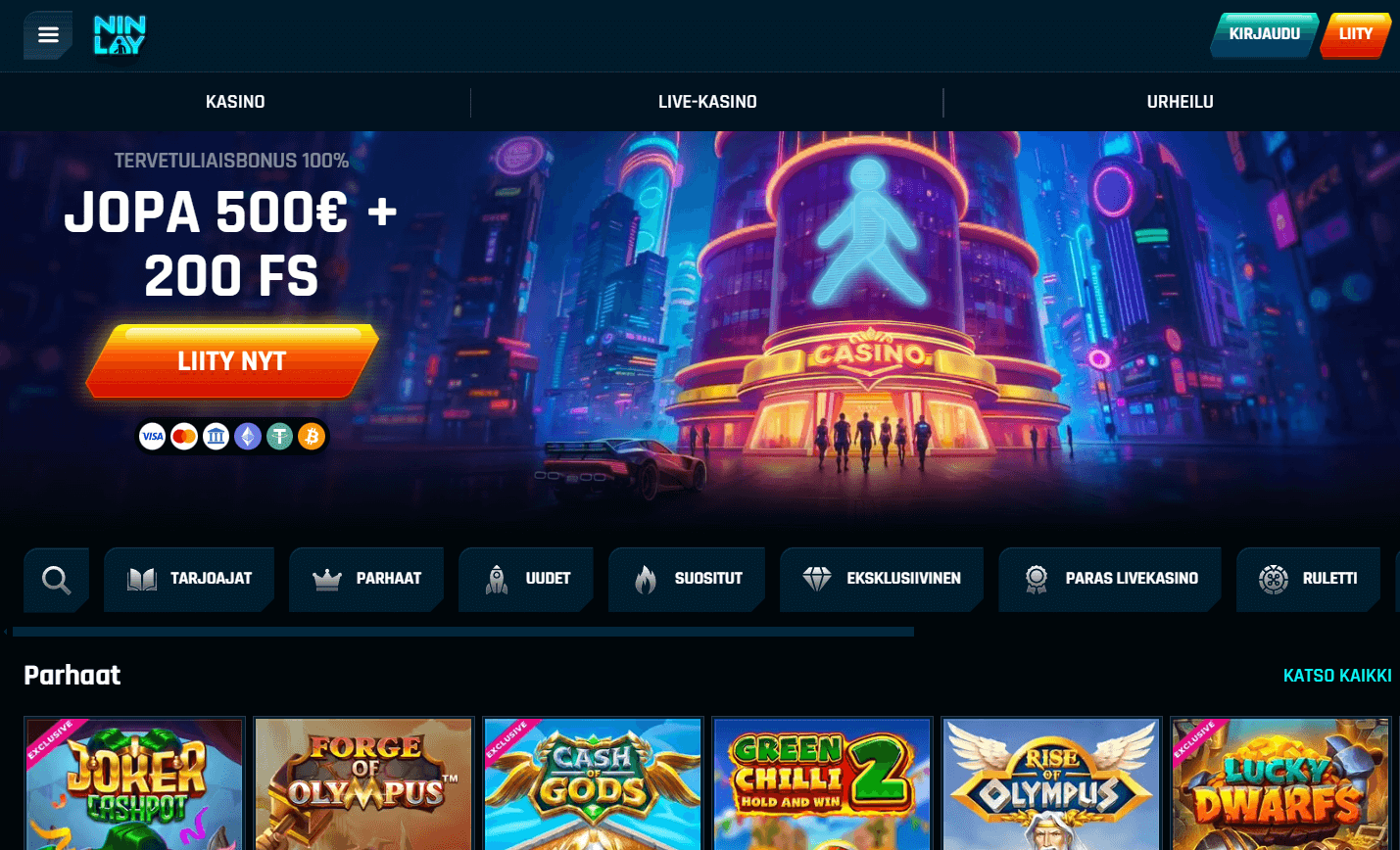The height and width of the screenshot is (850, 1400).
Task: Select the Paras Livekasino badge category
Action: [x=1110, y=580]
